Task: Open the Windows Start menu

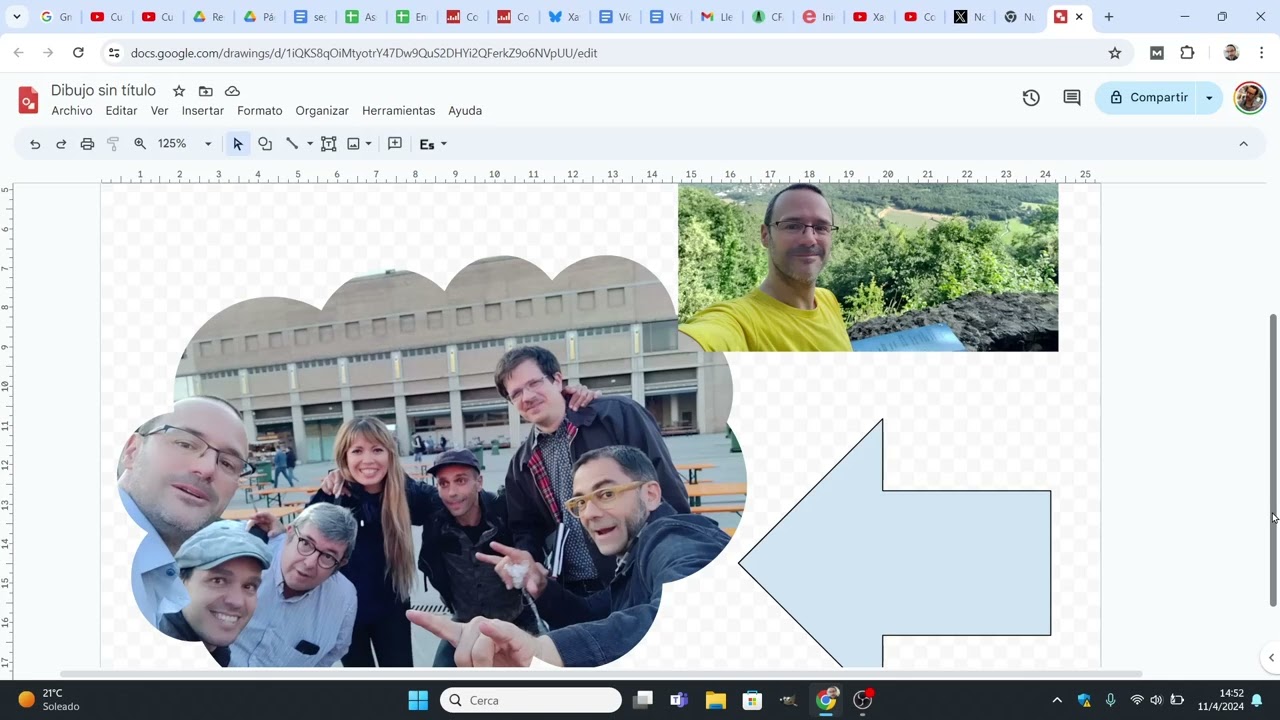Action: pos(418,700)
